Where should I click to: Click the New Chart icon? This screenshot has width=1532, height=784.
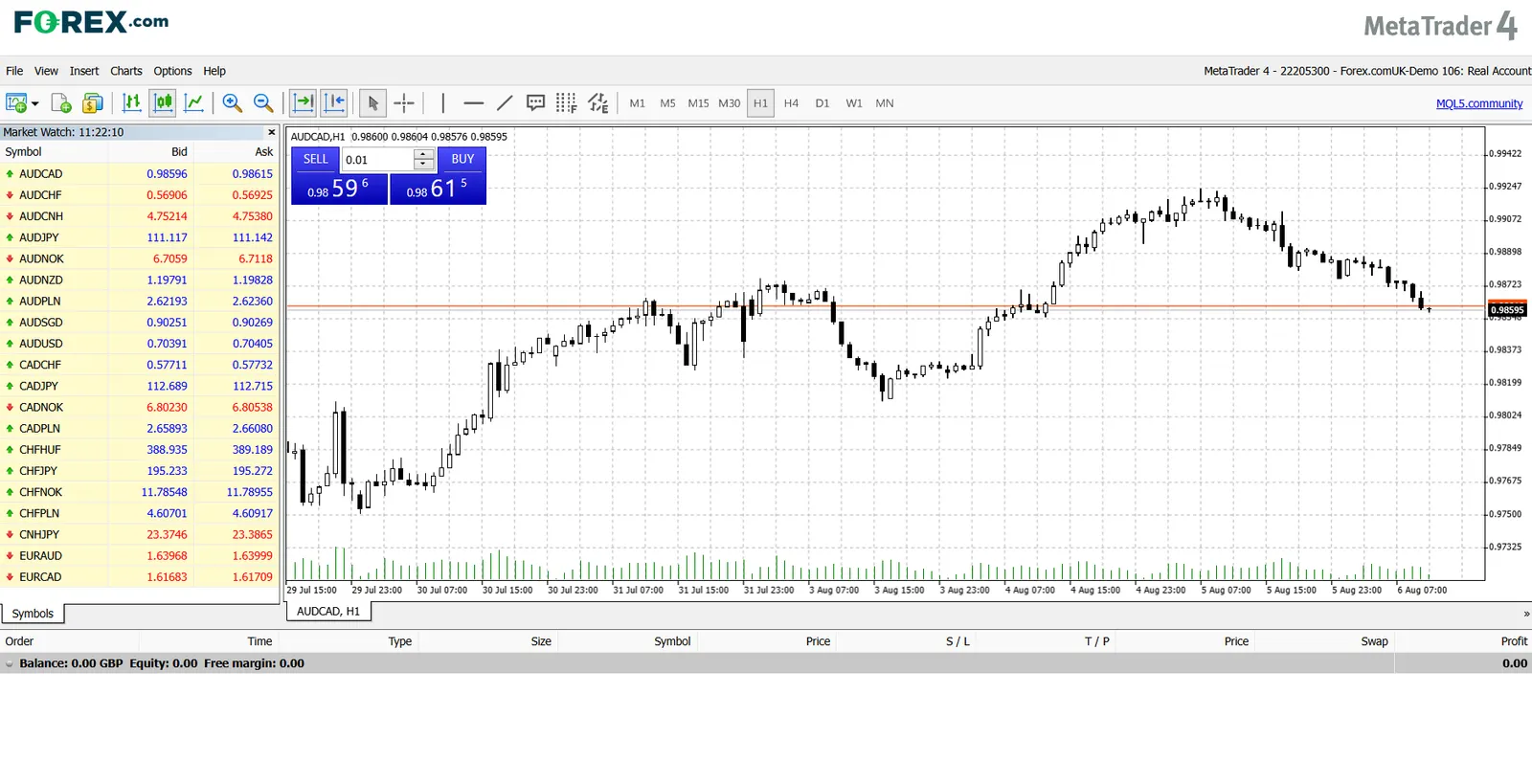(16, 103)
